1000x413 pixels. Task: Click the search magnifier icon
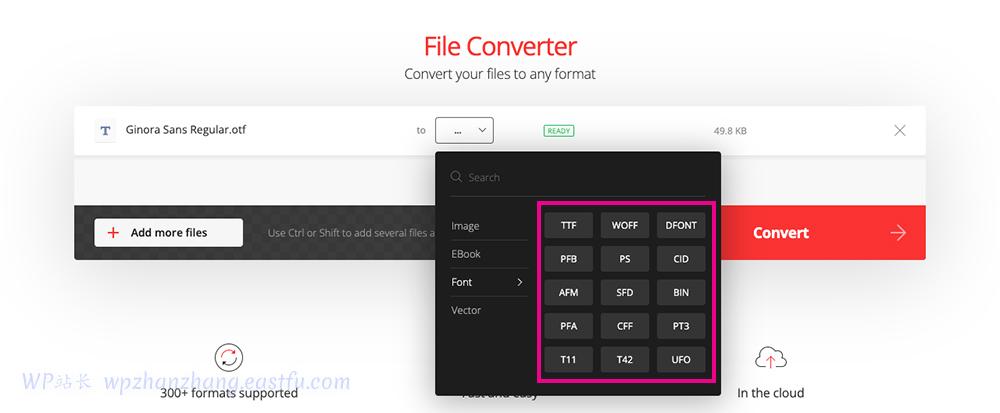tap(456, 177)
